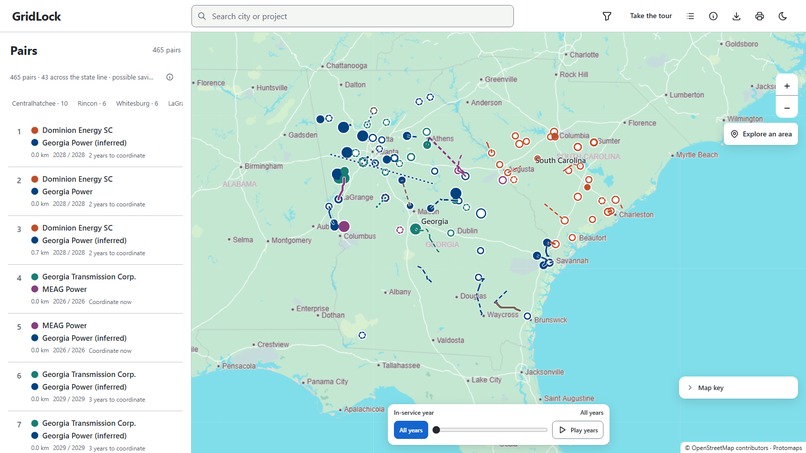Click the download icon
The width and height of the screenshot is (806, 453).
(x=736, y=16)
